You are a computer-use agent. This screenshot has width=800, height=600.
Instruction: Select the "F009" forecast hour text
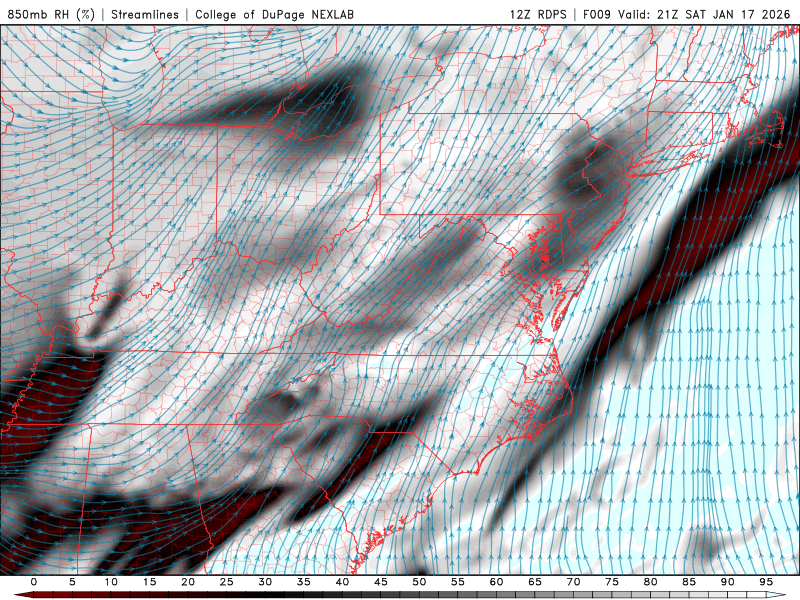tap(596, 14)
